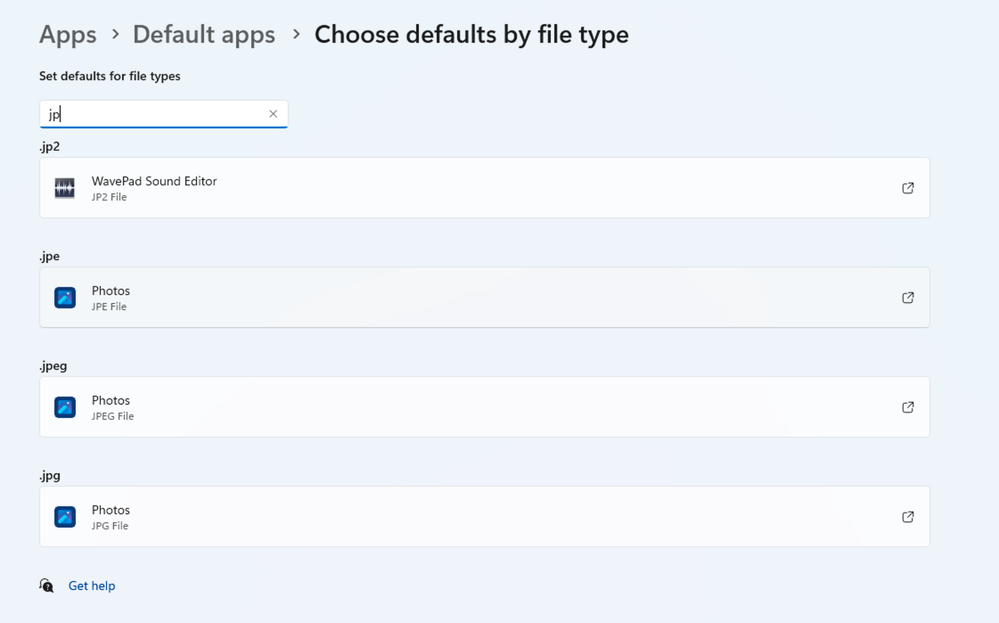Click the Get help chat icon
Screen dimensions: 999x623
click(x=47, y=586)
